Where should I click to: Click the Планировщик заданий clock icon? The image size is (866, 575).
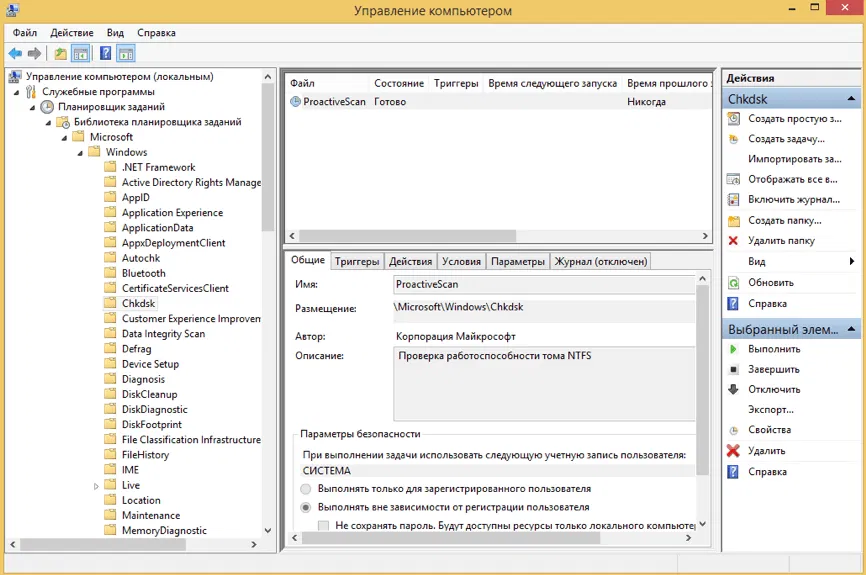tap(48, 107)
